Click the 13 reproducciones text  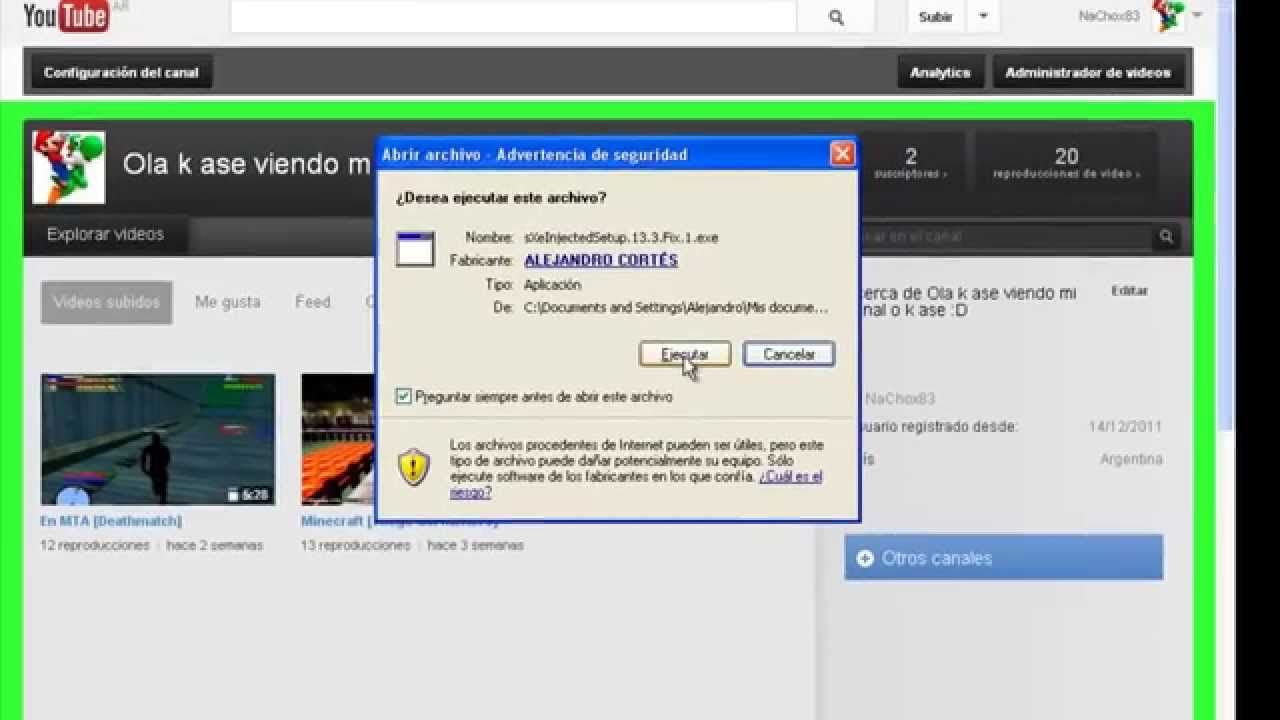pos(356,545)
